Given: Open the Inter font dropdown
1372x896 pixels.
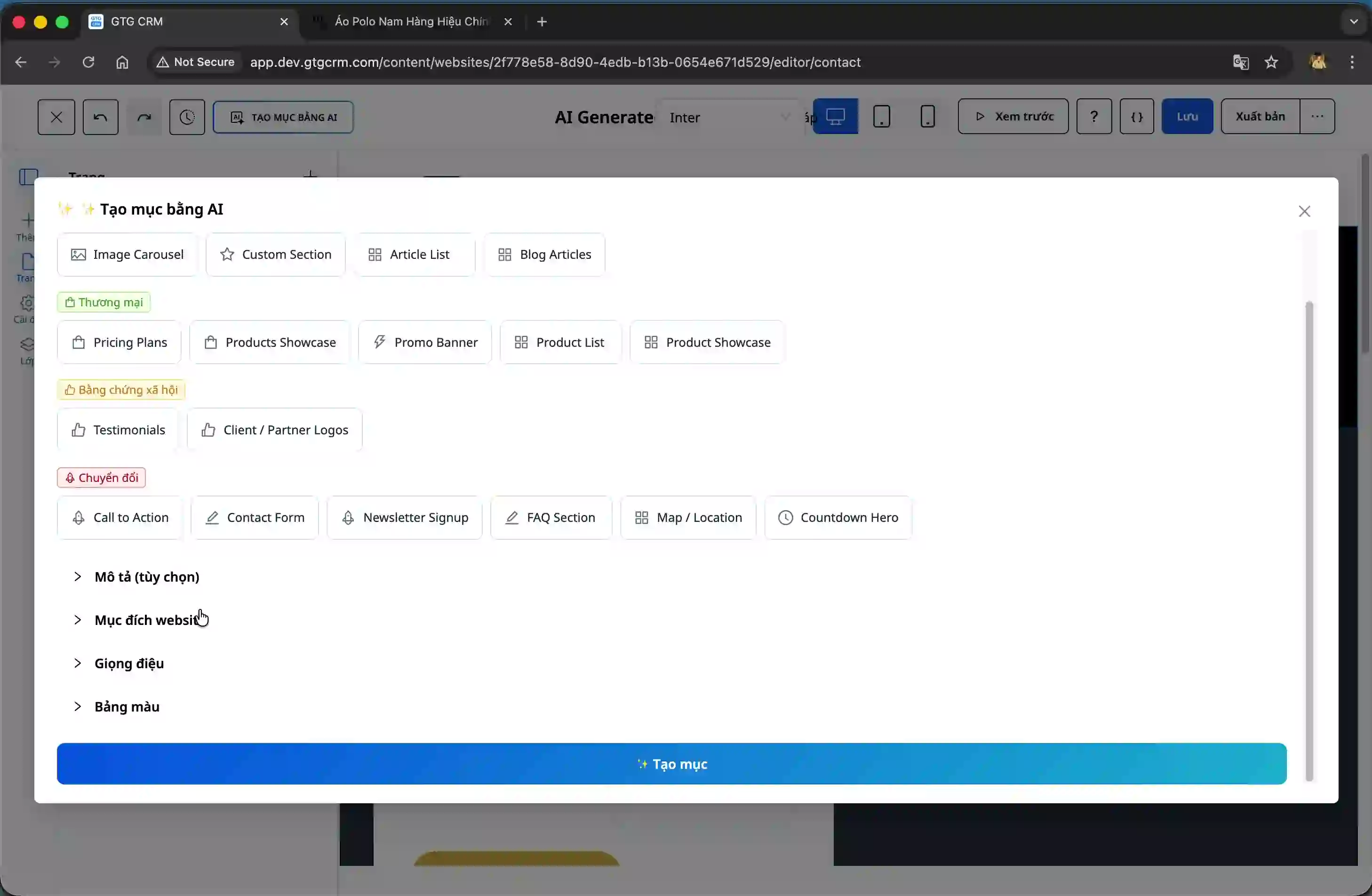Looking at the screenshot, I should click(x=729, y=117).
